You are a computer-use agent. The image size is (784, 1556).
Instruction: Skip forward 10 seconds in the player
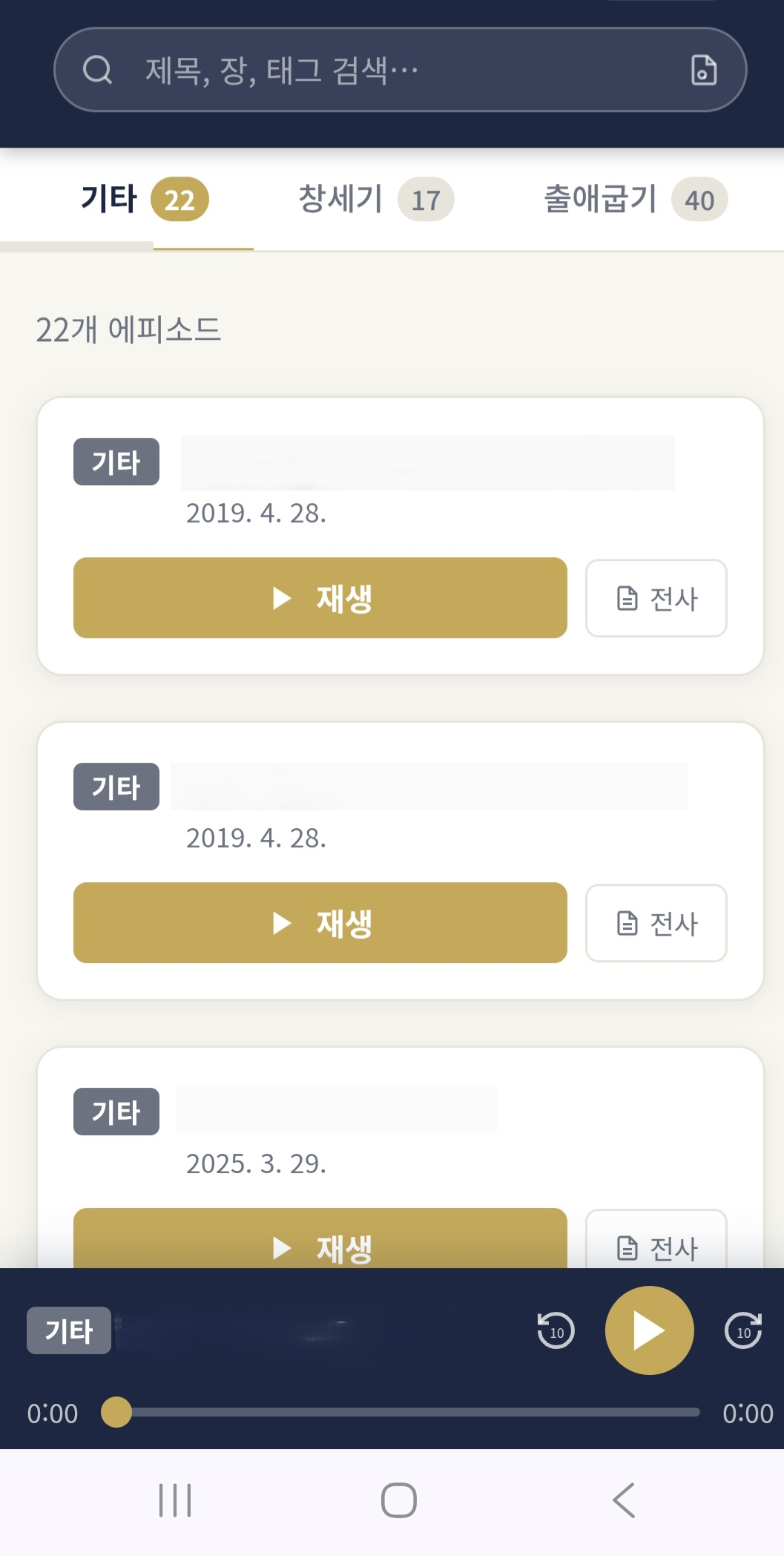point(743,1330)
